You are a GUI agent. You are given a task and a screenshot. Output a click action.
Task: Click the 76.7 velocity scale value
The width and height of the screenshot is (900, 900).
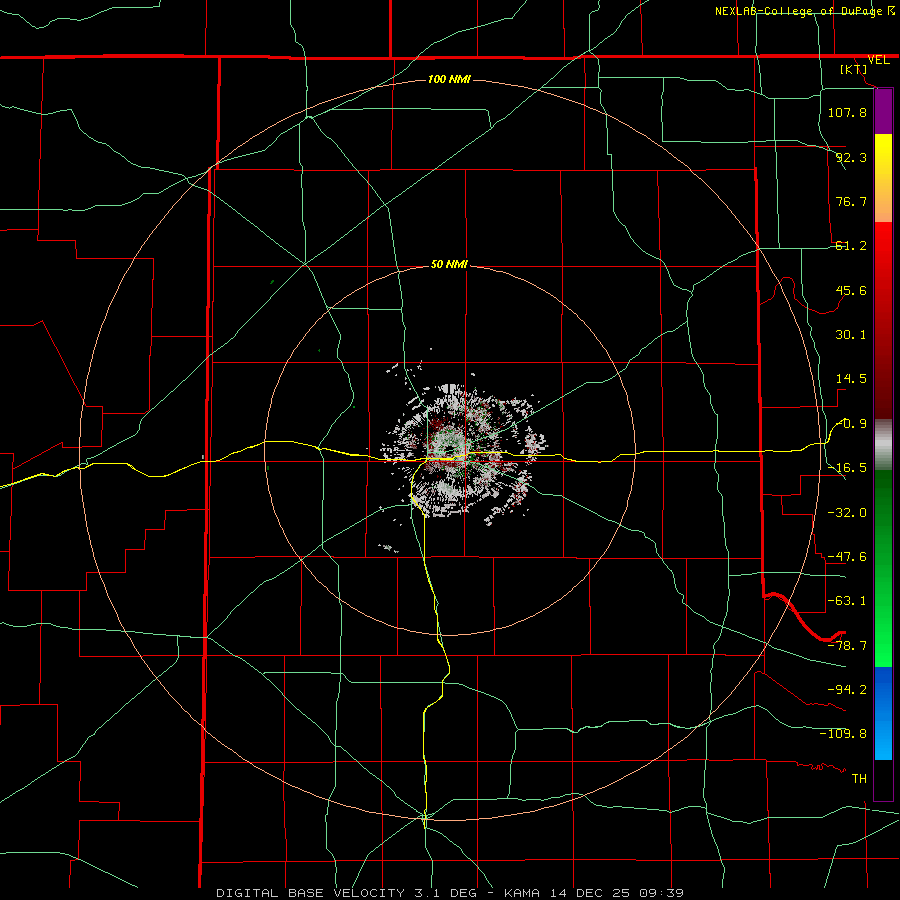(851, 201)
